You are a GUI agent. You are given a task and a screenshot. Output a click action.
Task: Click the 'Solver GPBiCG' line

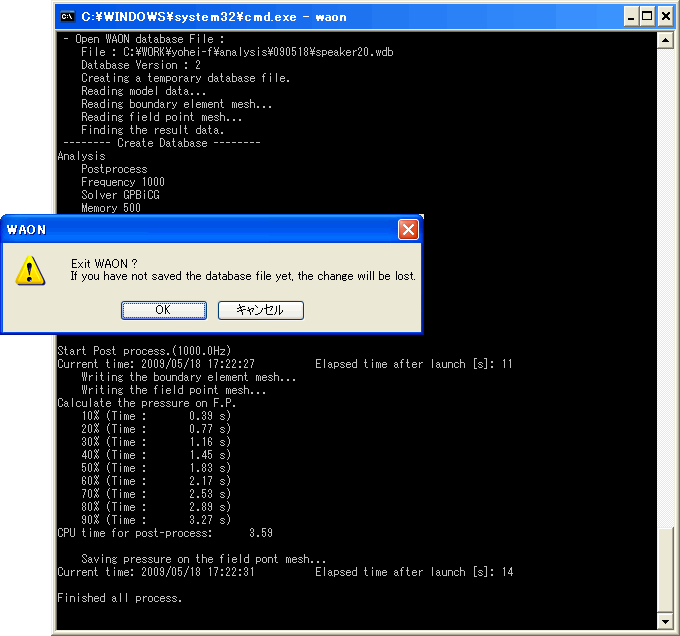click(x=120, y=195)
